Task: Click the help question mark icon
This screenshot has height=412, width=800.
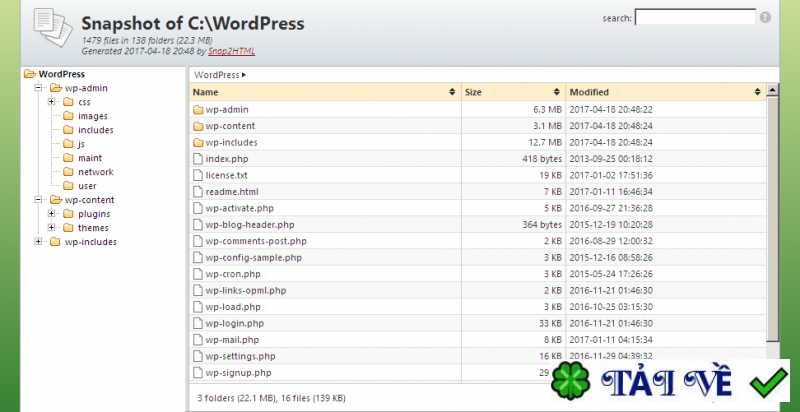Action: tap(765, 17)
